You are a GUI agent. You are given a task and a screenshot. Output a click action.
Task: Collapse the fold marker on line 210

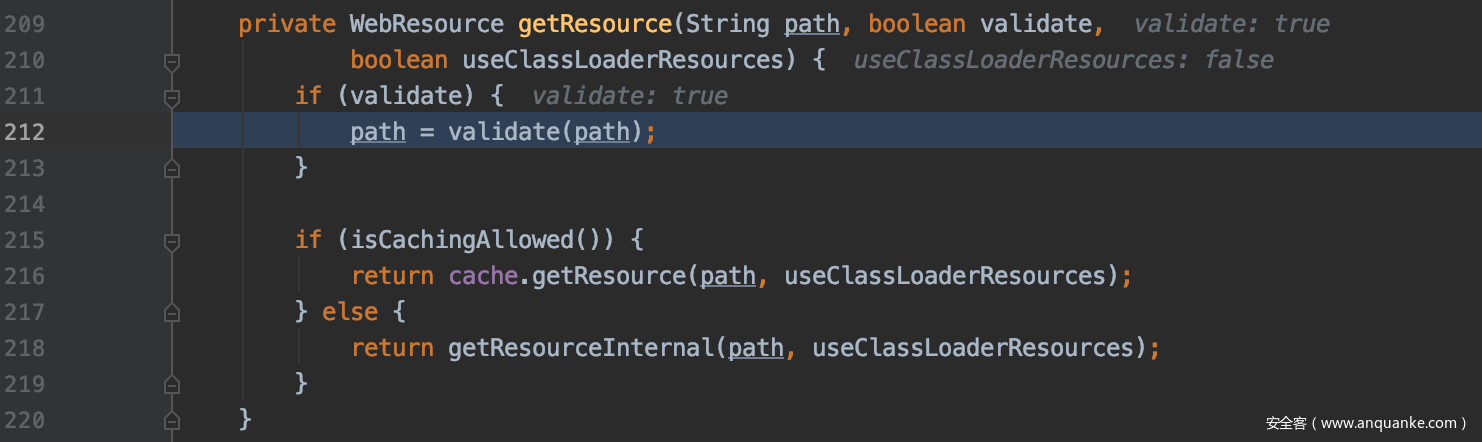click(x=172, y=61)
